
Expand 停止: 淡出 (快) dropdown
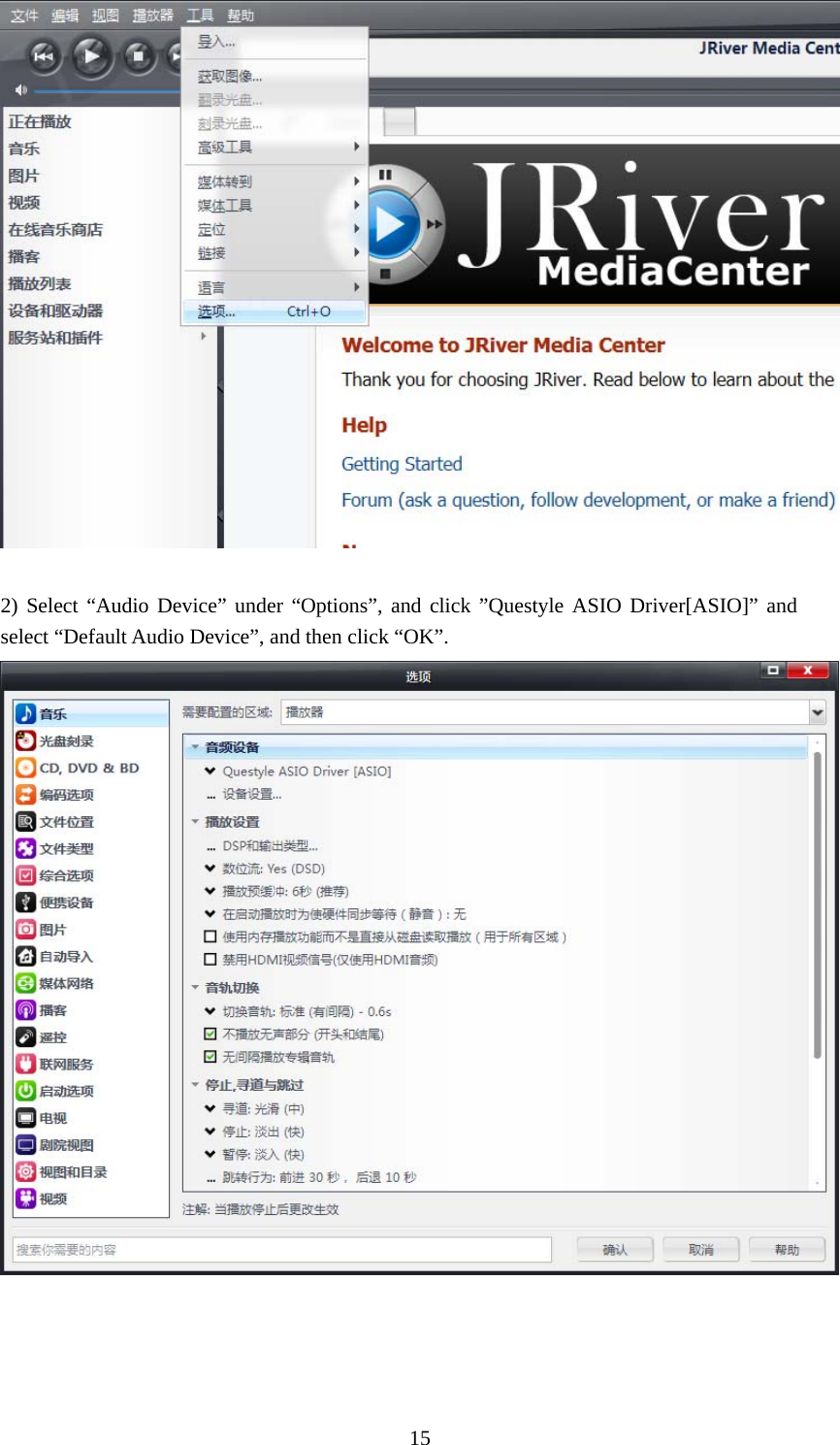click(x=210, y=1132)
